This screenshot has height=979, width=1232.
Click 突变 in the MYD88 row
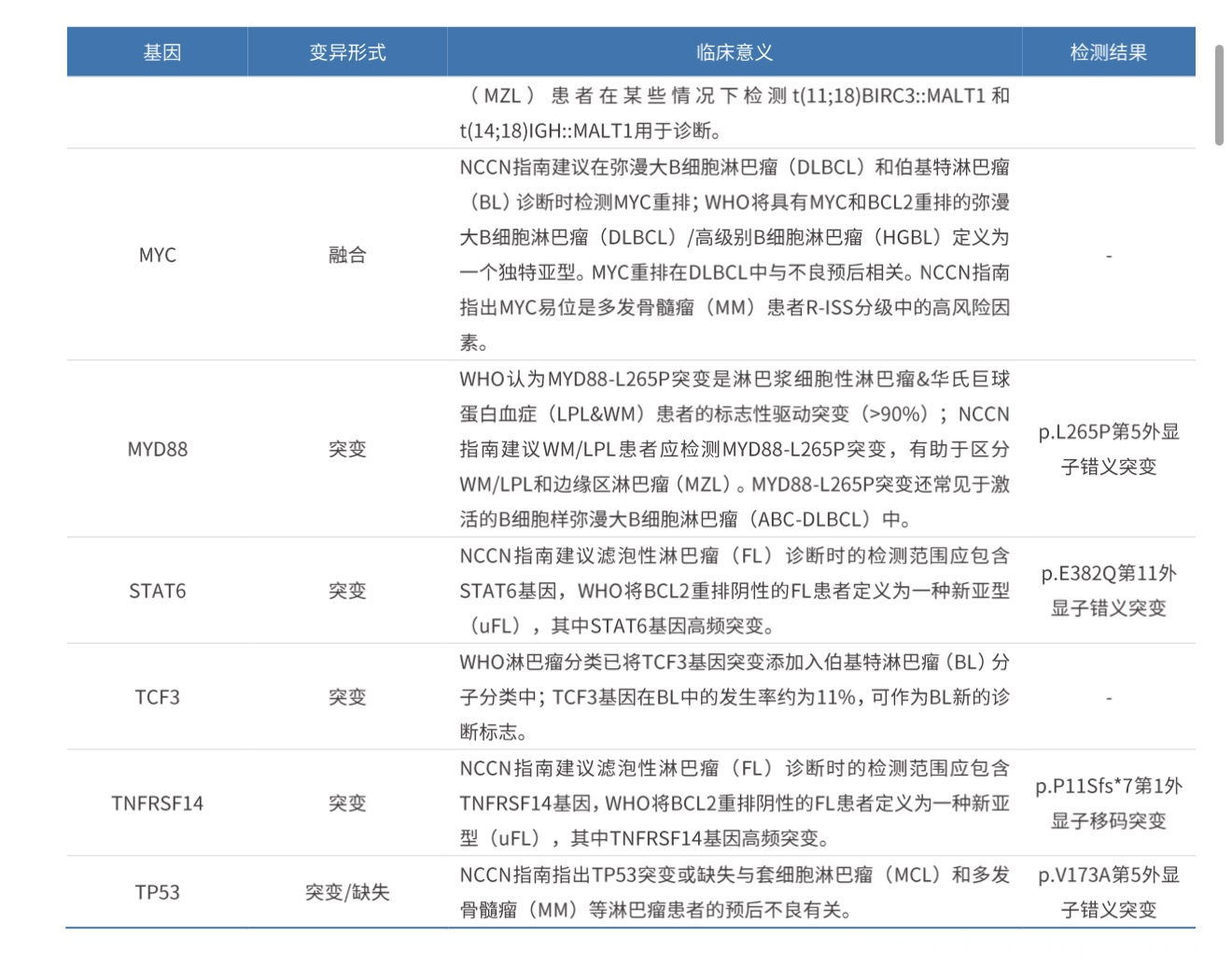pyautogui.click(x=347, y=449)
